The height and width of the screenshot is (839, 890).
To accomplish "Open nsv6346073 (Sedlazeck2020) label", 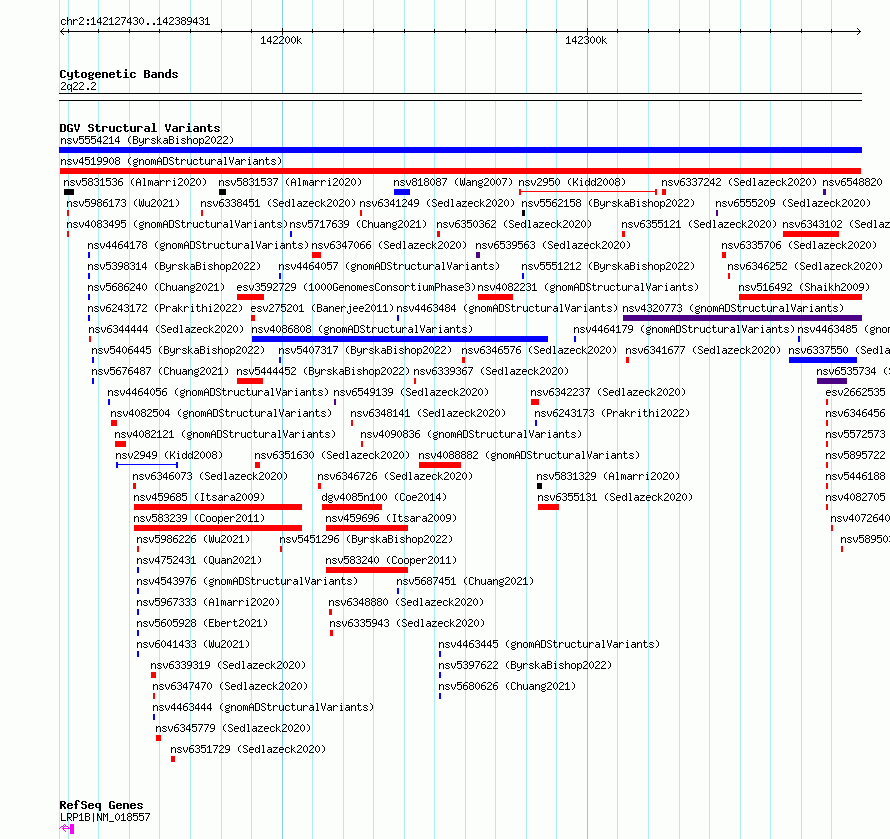I will coord(210,476).
